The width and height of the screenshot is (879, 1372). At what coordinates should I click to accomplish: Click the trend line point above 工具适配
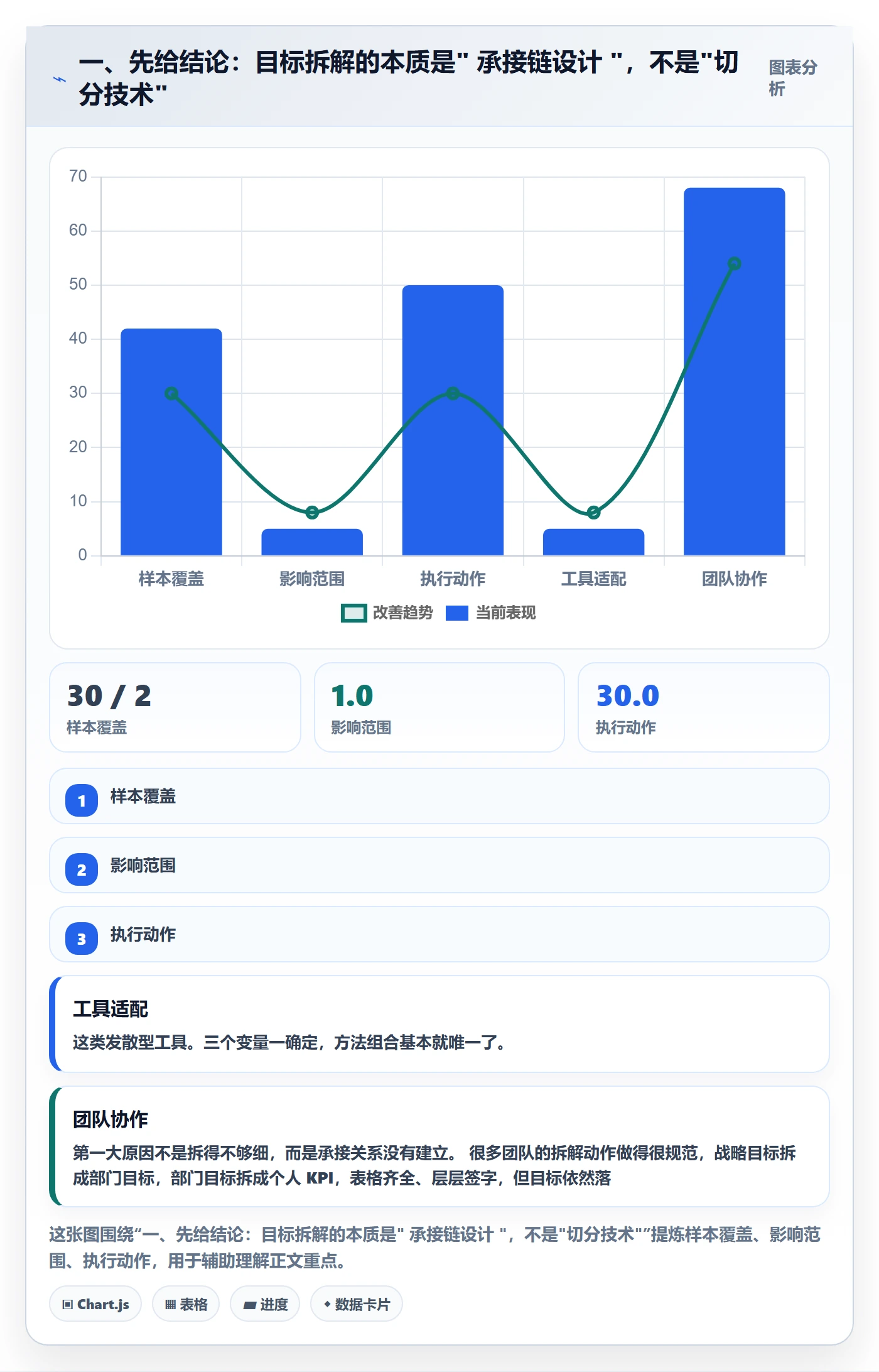click(x=593, y=513)
